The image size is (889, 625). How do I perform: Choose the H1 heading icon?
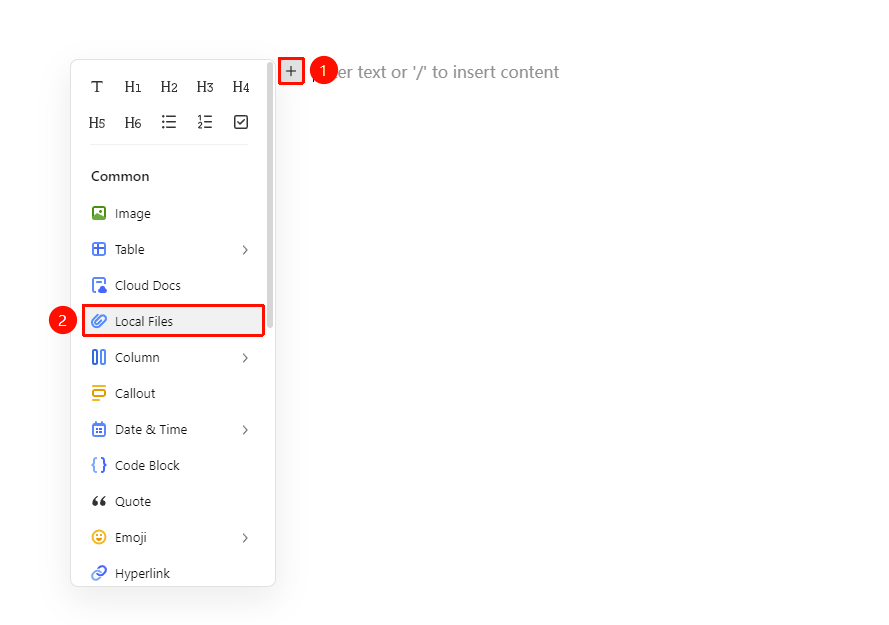(133, 87)
